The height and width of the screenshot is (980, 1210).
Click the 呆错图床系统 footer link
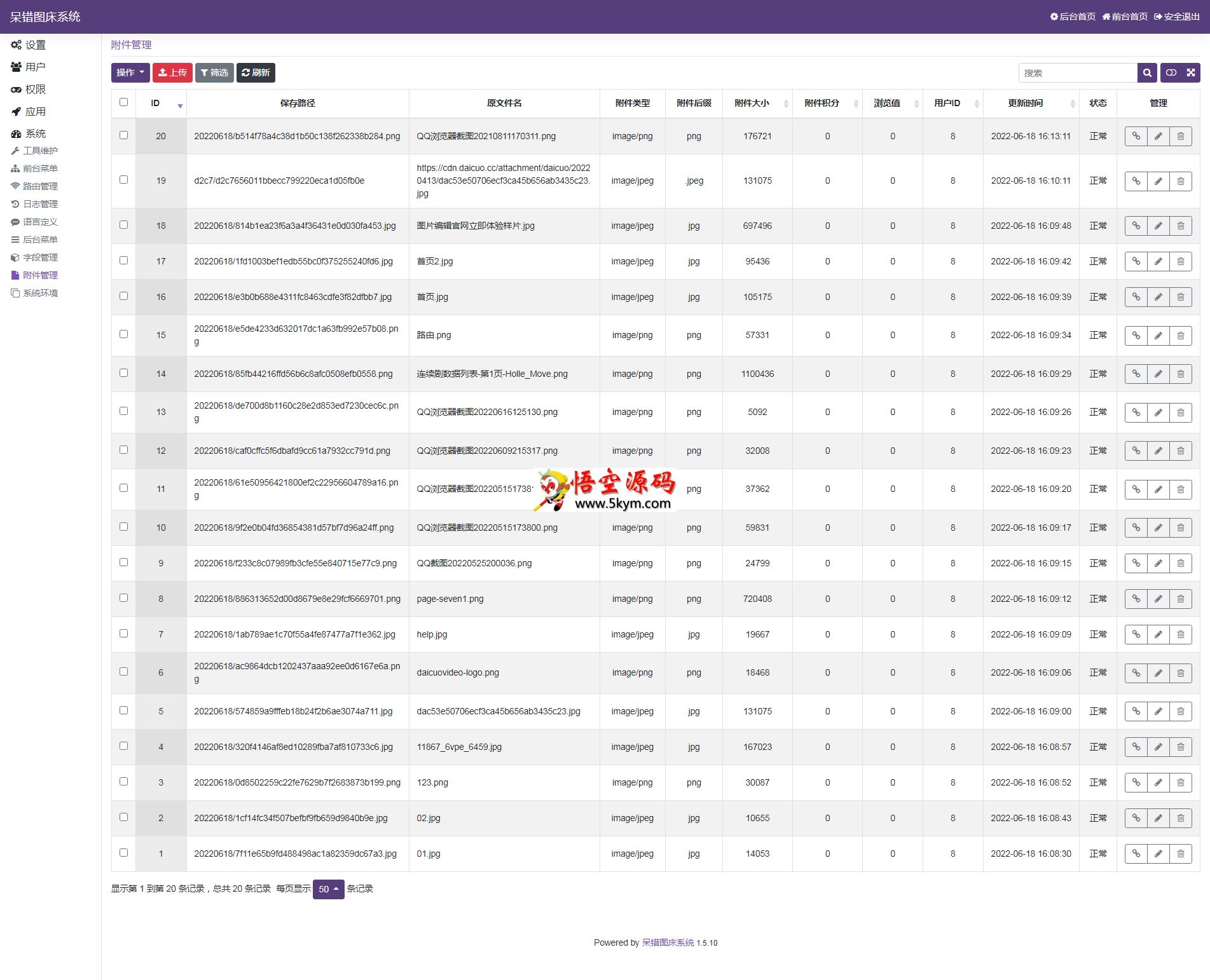coord(668,943)
